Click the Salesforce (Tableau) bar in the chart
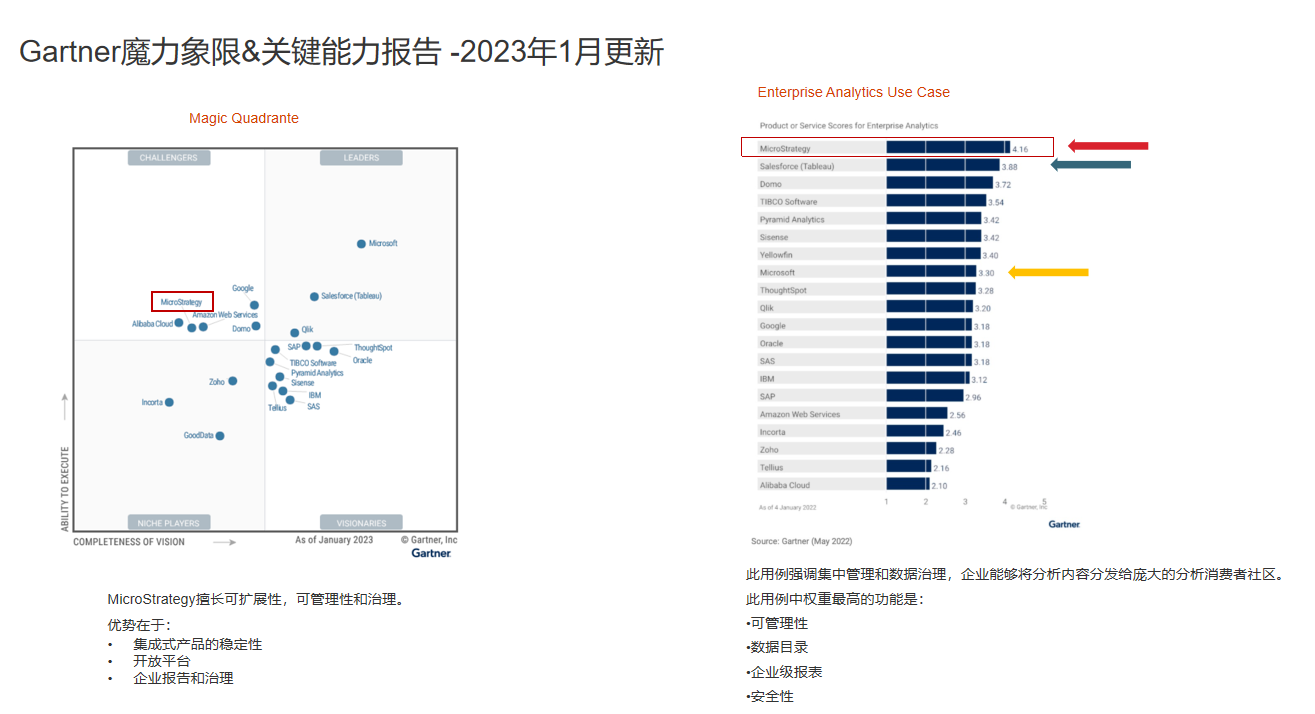 pos(943,166)
